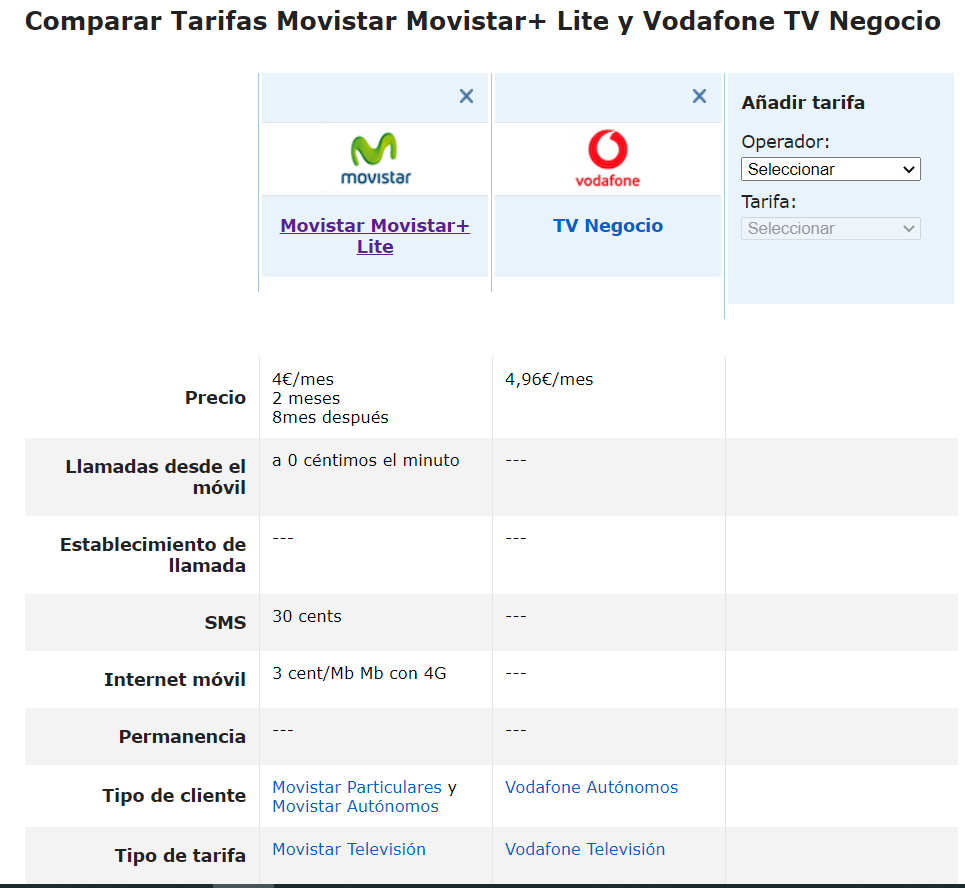This screenshot has width=965, height=888.
Task: Click the '30 cents' SMS value
Action: point(306,616)
